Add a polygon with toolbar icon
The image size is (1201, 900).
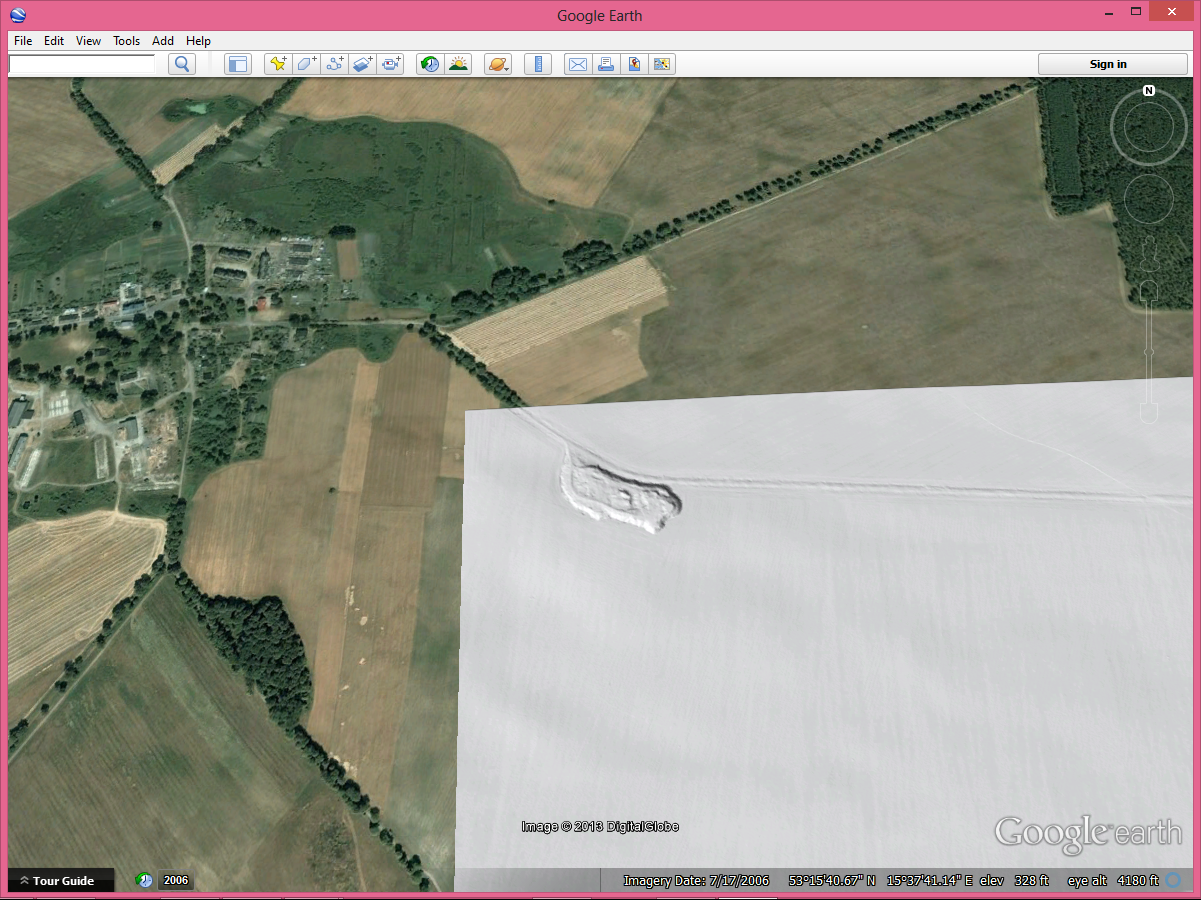(306, 64)
